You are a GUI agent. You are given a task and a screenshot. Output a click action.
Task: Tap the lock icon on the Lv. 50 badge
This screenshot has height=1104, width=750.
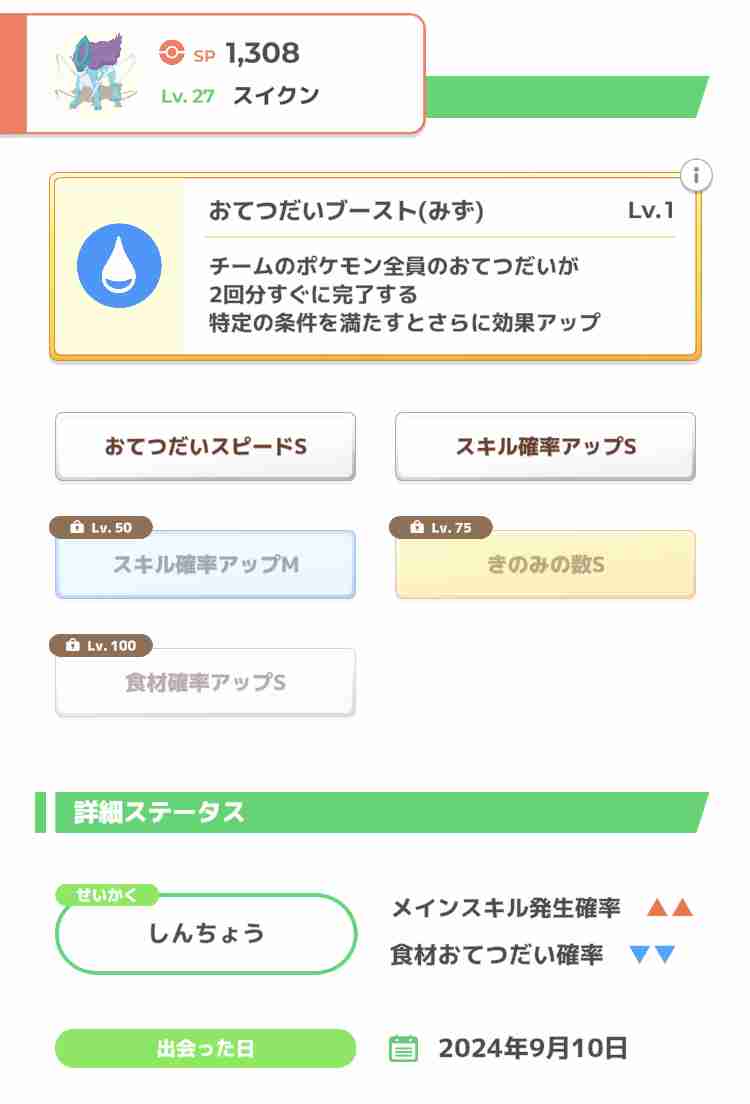pos(77,527)
